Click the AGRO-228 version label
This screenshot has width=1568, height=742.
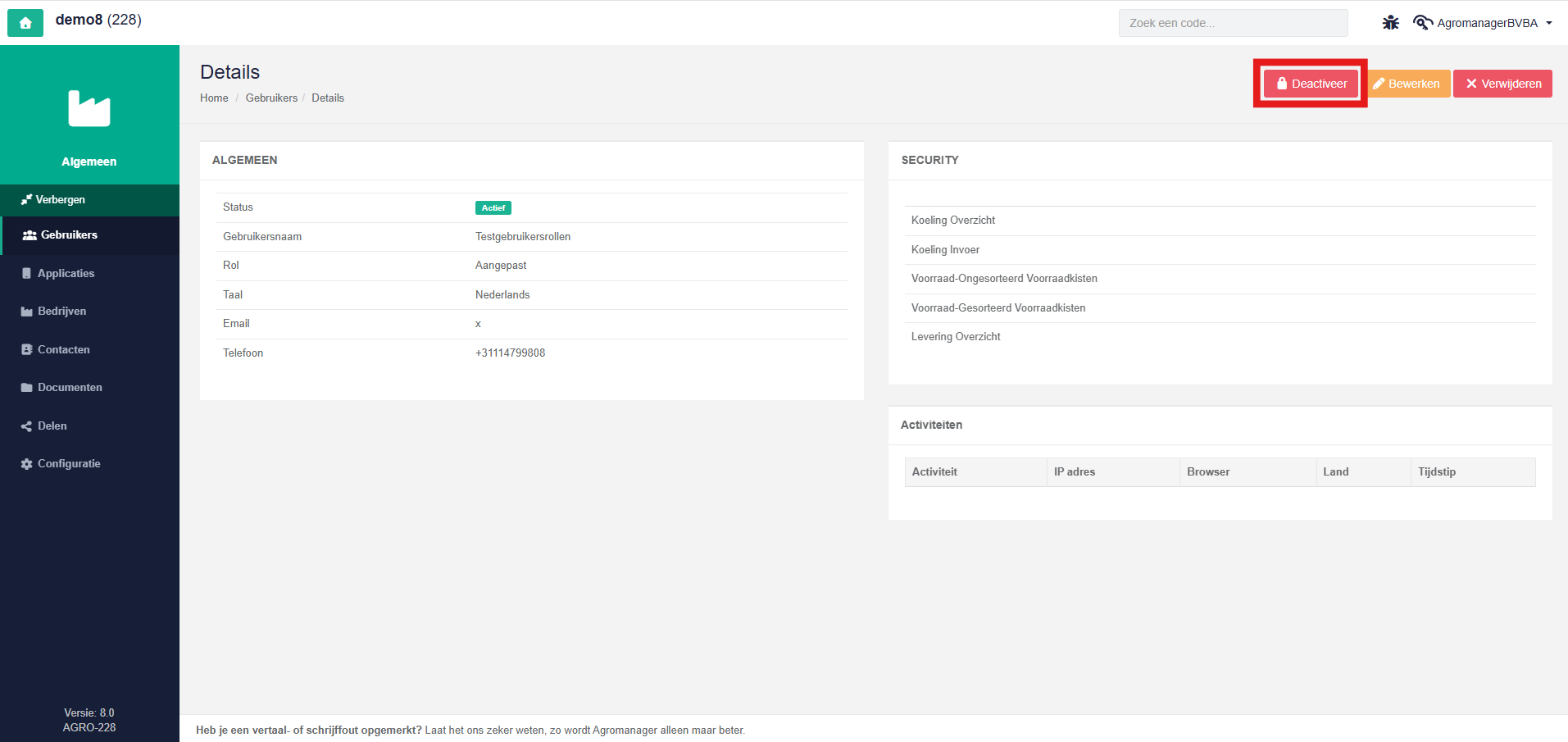pyautogui.click(x=89, y=728)
